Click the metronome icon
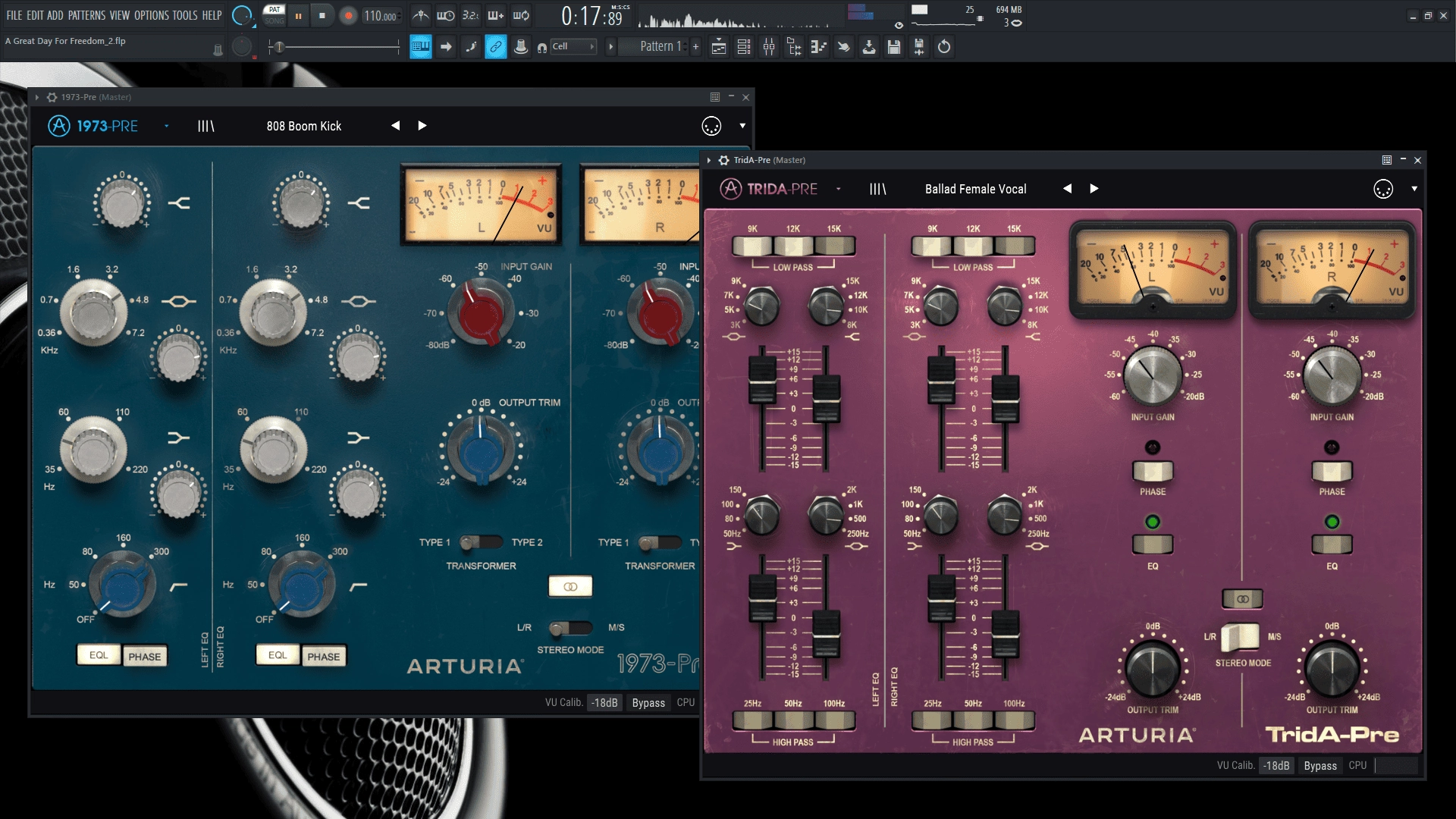This screenshot has width=1456, height=819. 420,15
